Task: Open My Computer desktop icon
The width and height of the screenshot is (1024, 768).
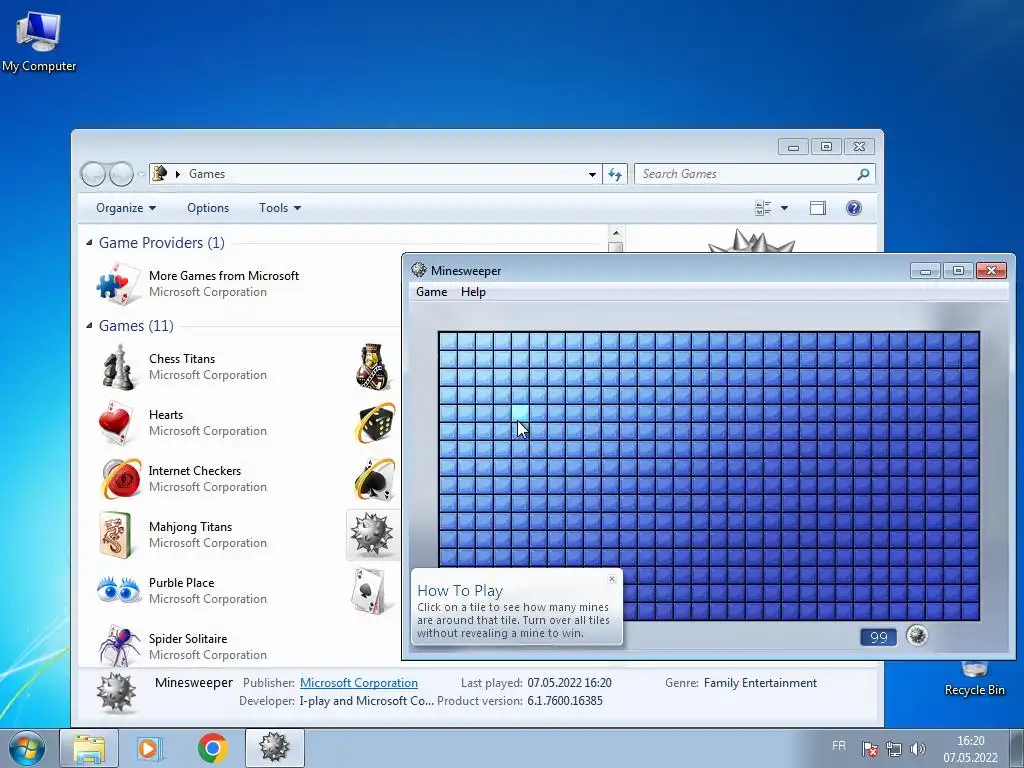Action: coord(39,41)
